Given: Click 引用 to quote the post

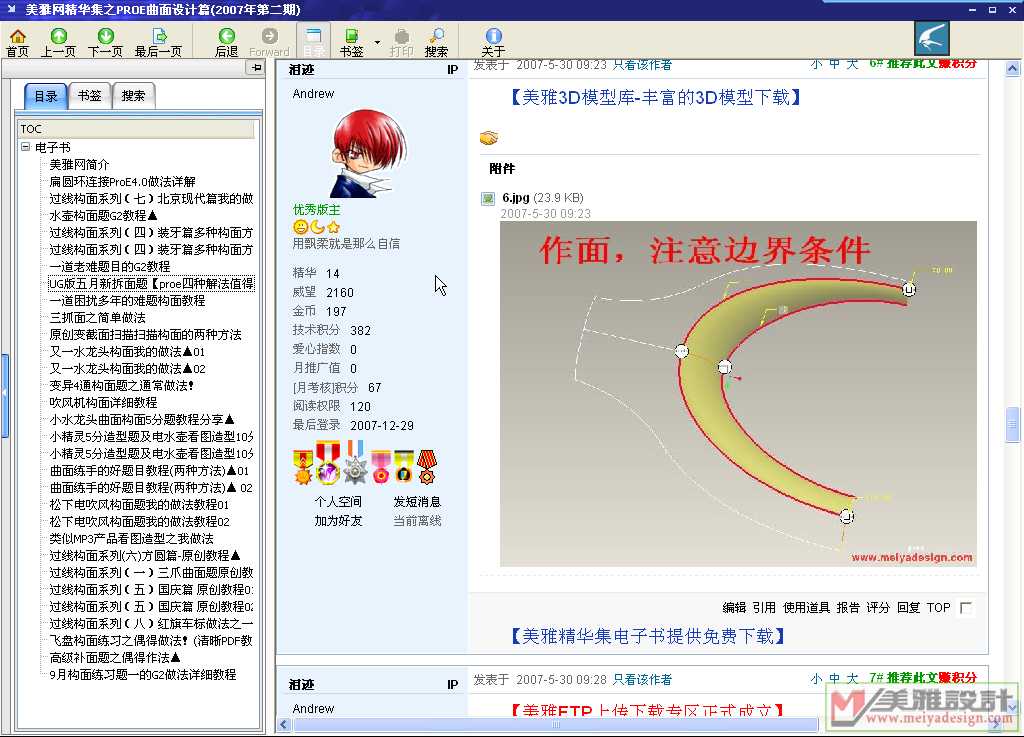Looking at the screenshot, I should click(764, 608).
